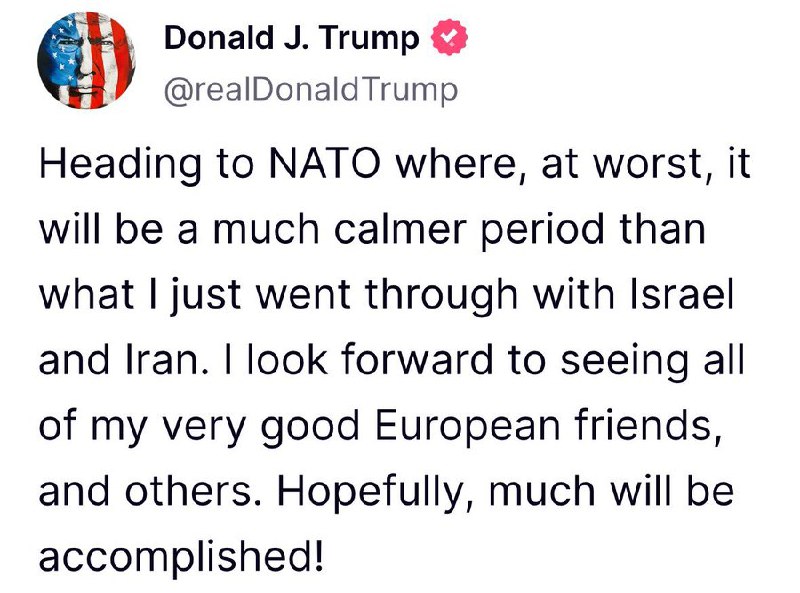Click the word Israel in the post

pos(682,294)
